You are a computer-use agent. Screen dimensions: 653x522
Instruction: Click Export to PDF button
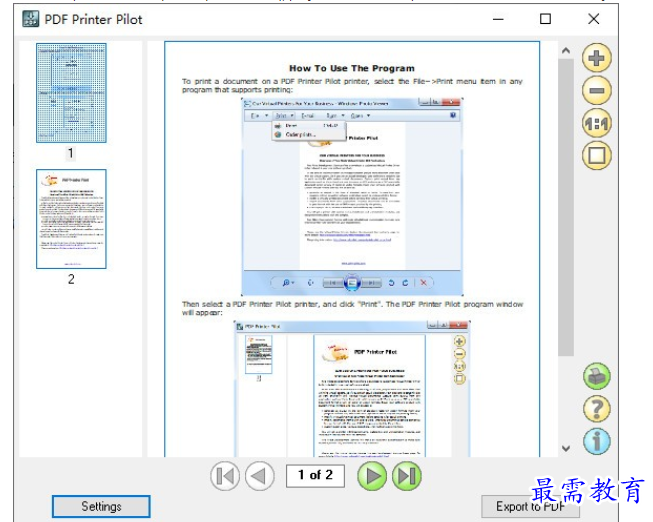pos(530,507)
